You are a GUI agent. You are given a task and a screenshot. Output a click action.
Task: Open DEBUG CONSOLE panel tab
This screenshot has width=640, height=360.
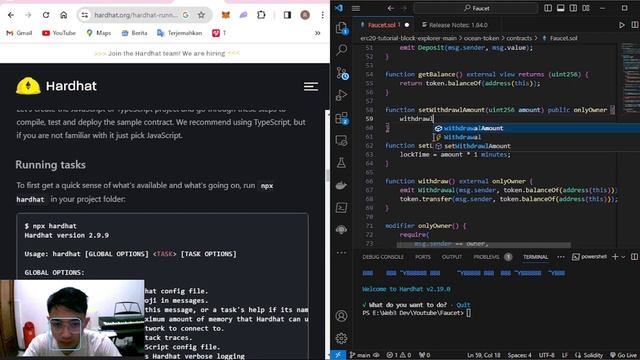383,257
